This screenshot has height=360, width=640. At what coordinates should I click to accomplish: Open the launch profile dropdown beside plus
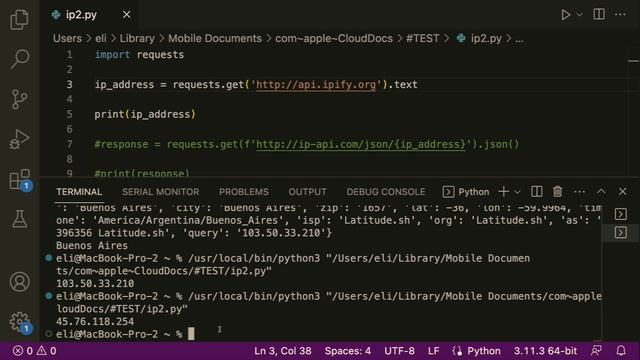click(517, 192)
